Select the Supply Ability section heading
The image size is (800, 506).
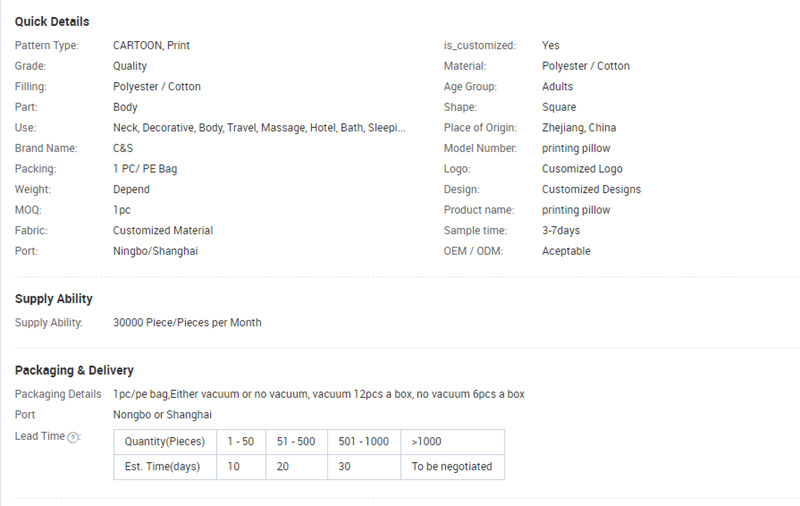click(x=54, y=299)
